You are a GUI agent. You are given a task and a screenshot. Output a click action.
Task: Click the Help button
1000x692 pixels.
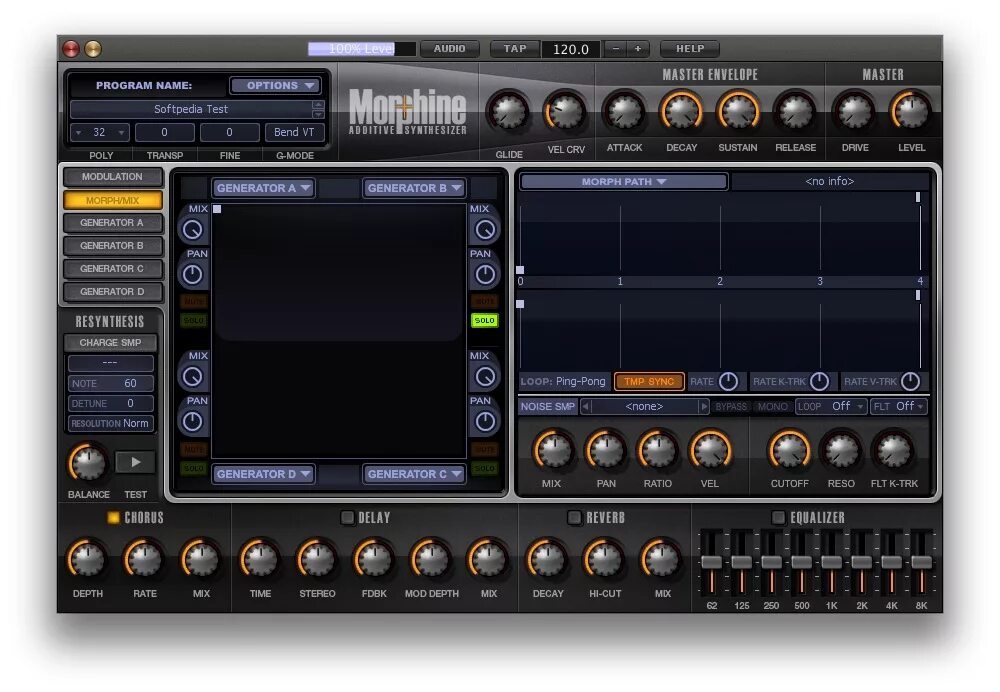tap(690, 48)
